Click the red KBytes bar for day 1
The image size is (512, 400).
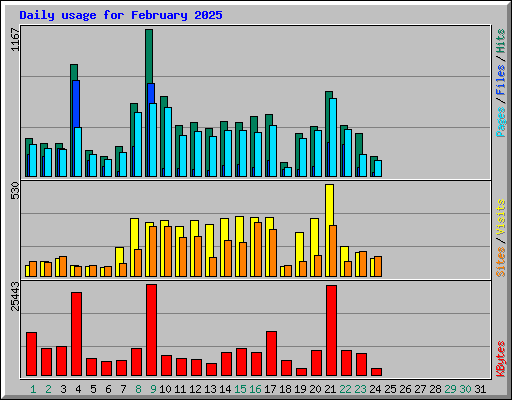[32, 354]
